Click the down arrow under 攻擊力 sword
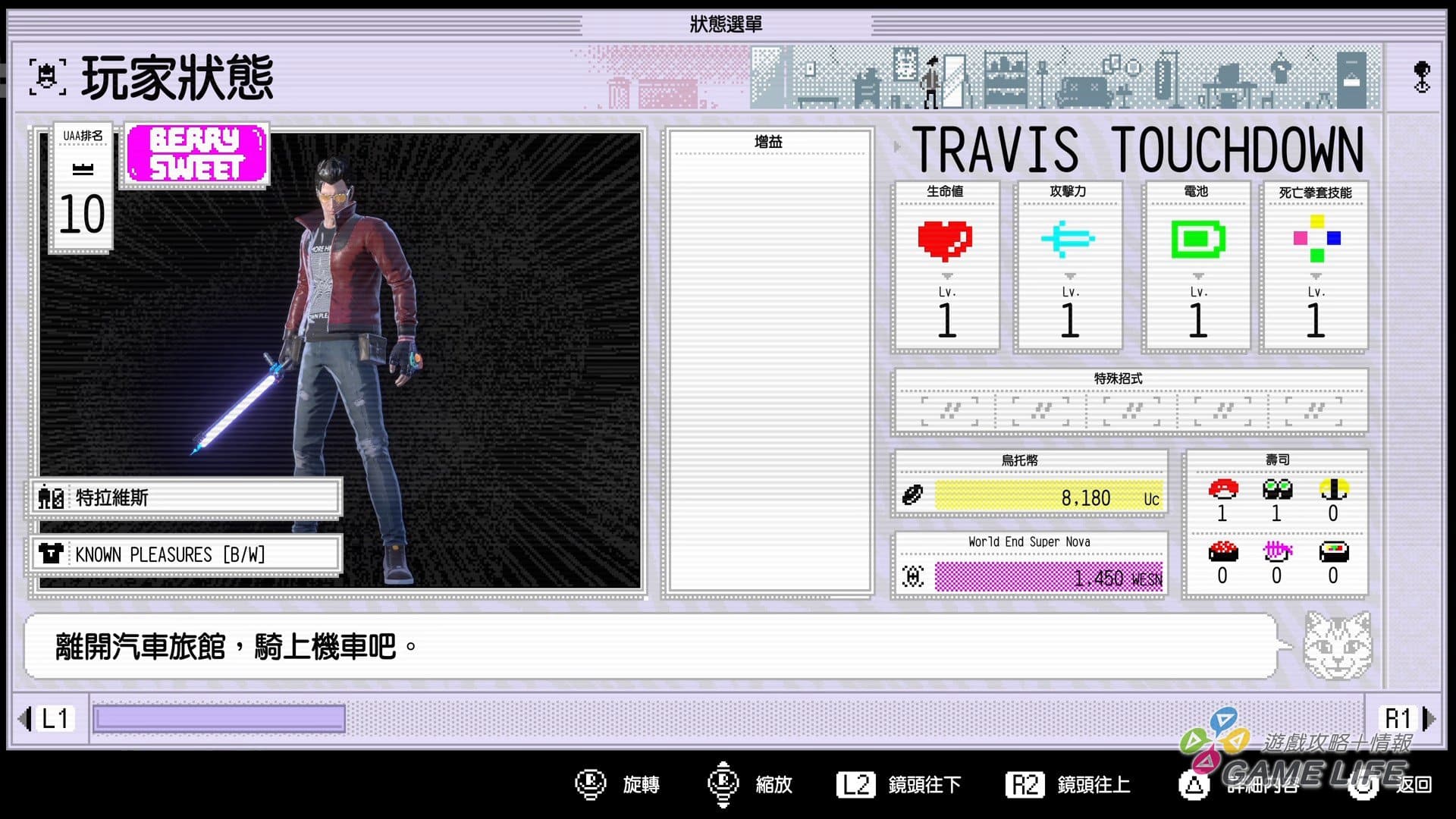Image resolution: width=1456 pixels, height=819 pixels. point(1069,276)
